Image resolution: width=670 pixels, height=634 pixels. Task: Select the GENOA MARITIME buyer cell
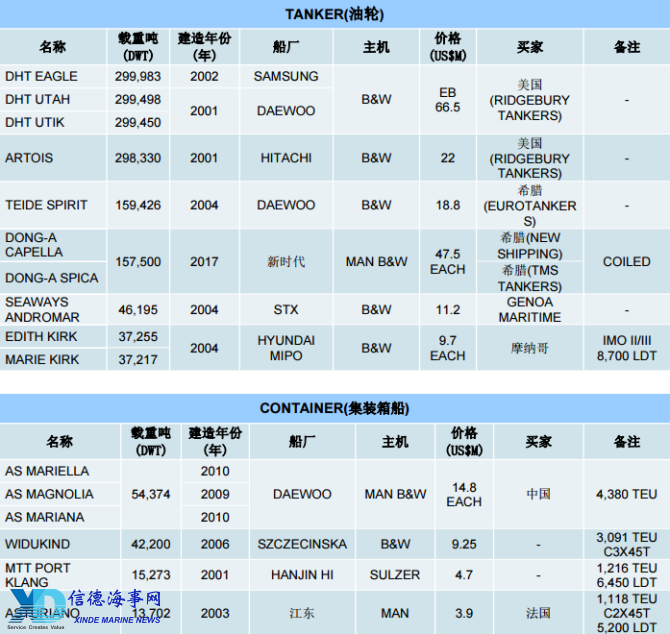click(x=529, y=310)
